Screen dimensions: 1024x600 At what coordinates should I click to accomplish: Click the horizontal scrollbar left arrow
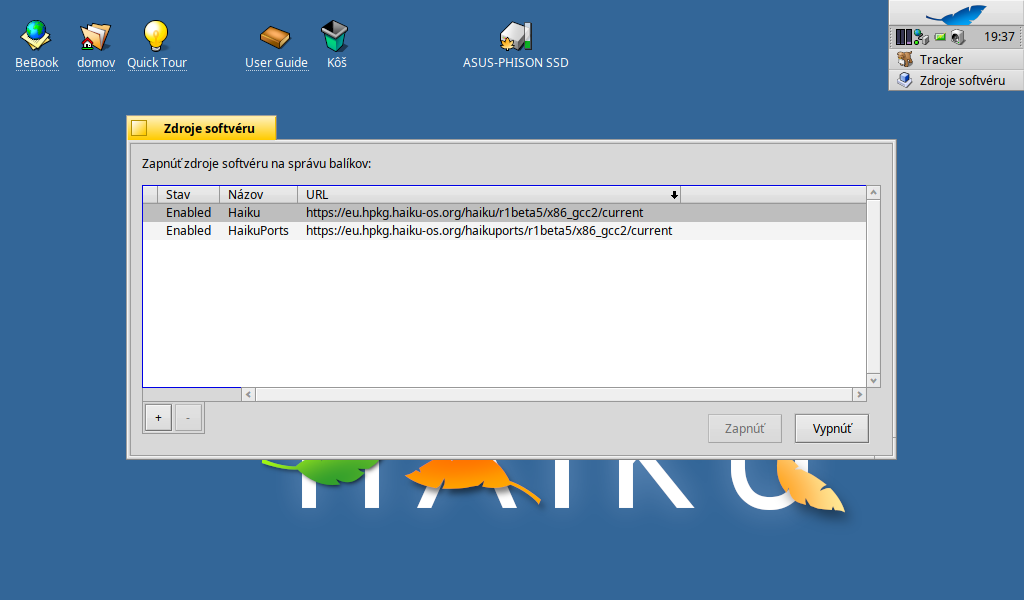248,394
